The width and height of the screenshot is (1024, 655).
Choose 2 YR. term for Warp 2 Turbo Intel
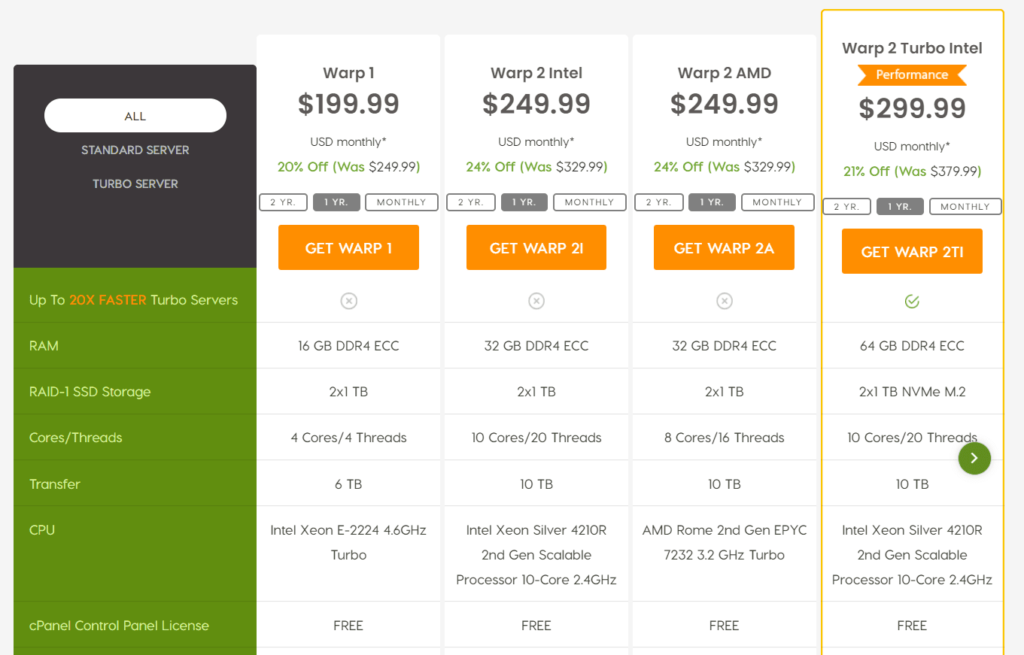(x=846, y=207)
